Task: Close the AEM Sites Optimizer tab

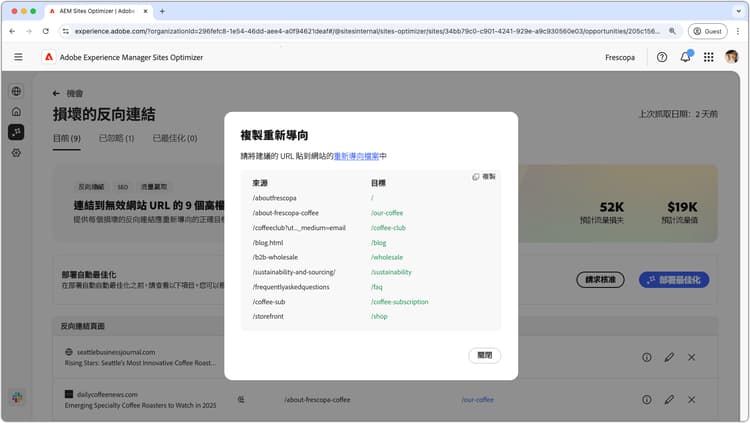Action: (x=145, y=11)
